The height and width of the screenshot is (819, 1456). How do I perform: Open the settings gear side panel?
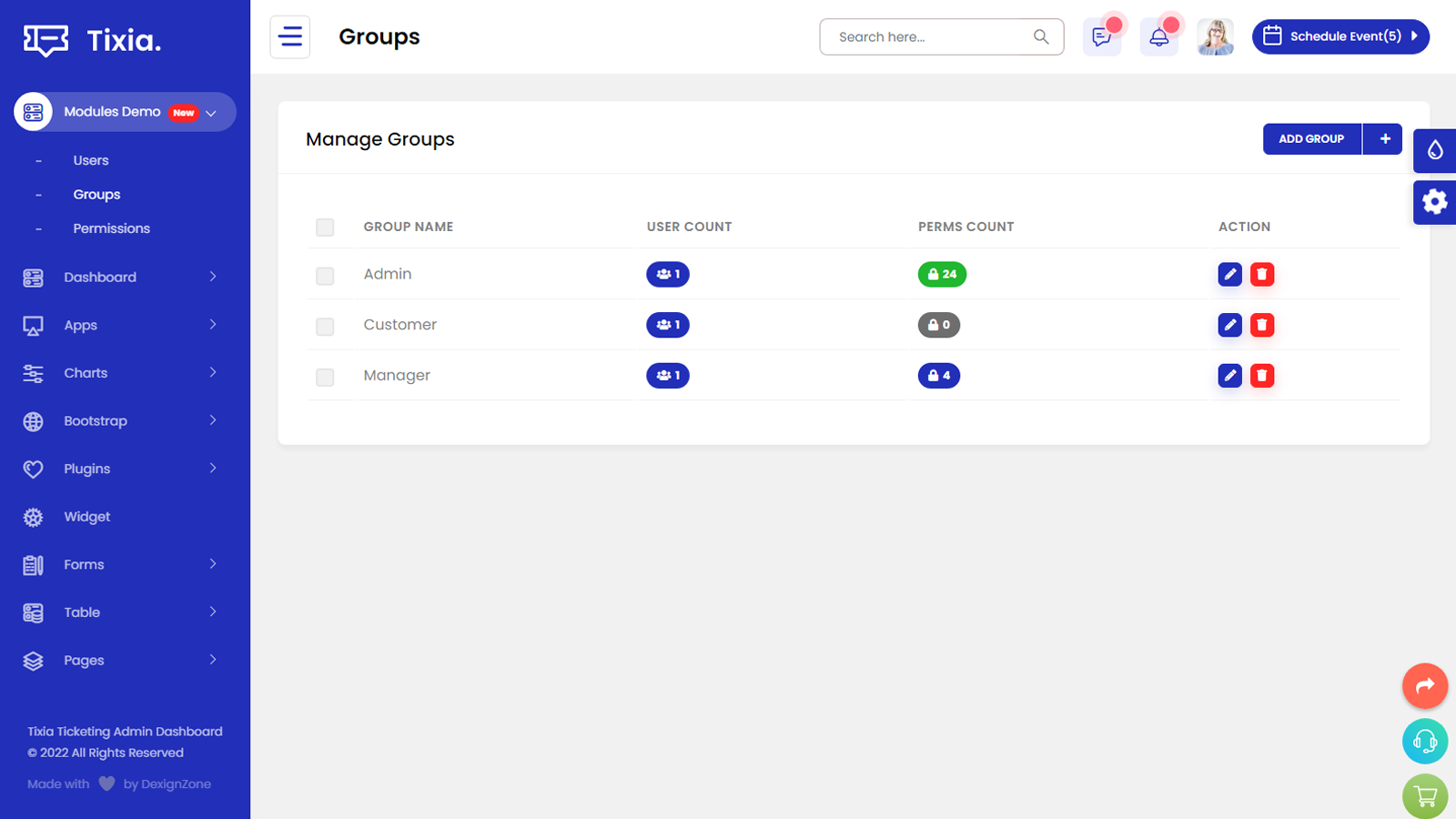click(x=1435, y=202)
